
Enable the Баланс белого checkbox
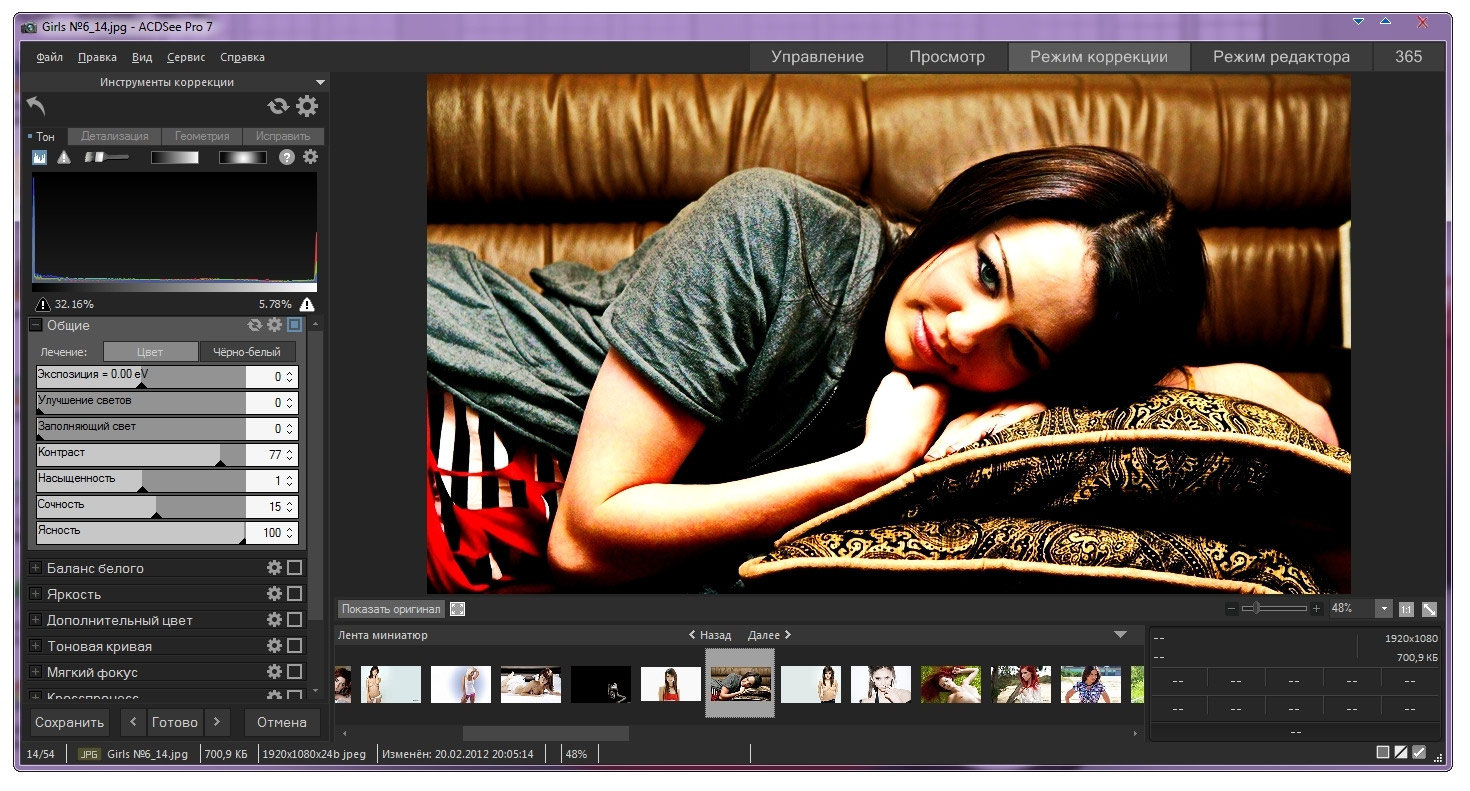tap(294, 568)
